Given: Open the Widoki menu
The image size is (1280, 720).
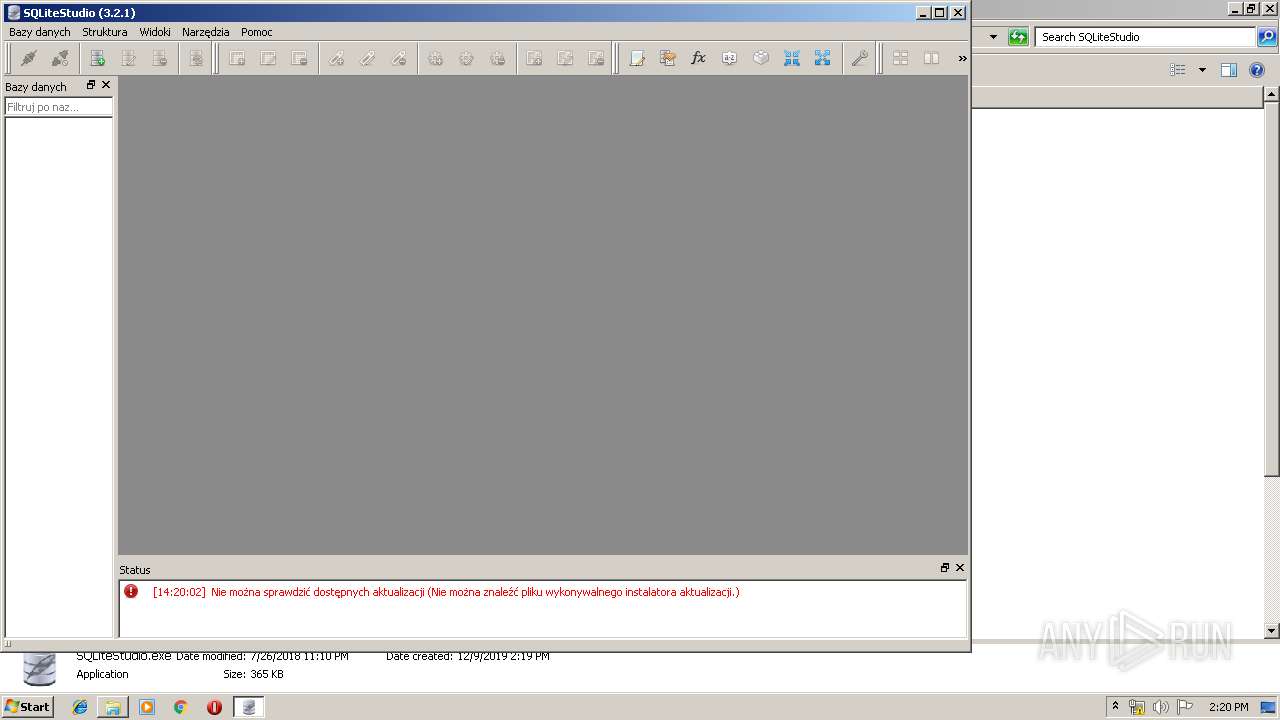Looking at the screenshot, I should point(155,32).
